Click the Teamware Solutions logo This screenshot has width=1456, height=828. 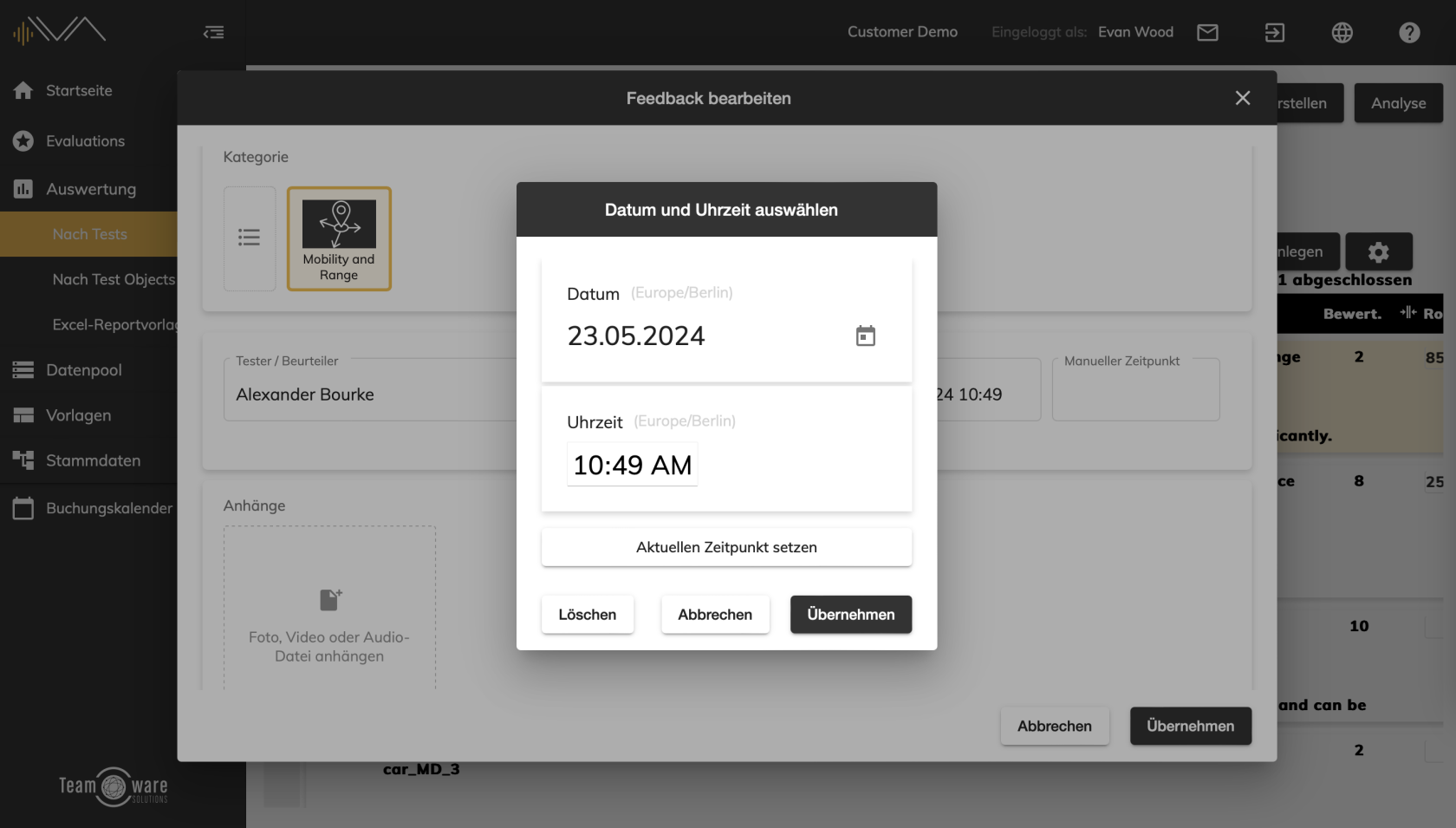point(114,786)
